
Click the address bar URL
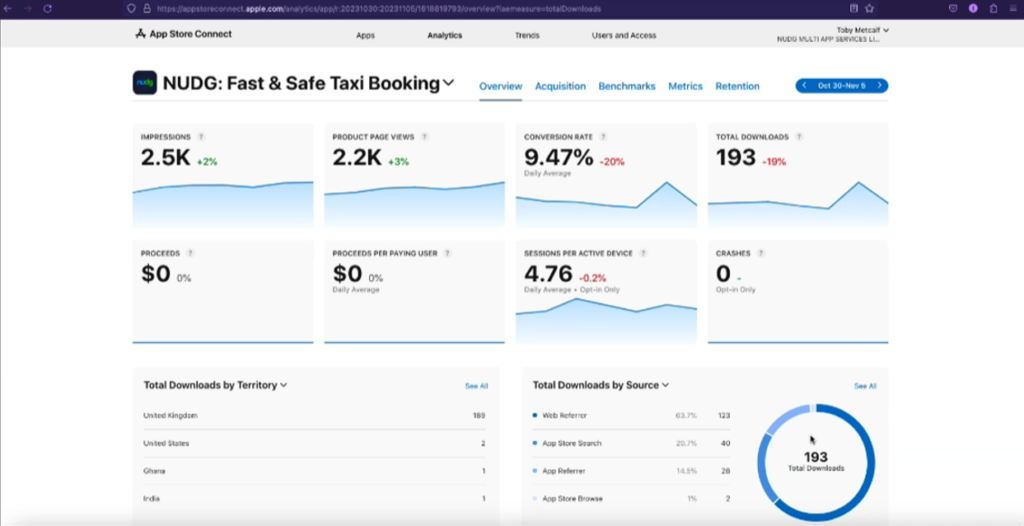(379, 9)
